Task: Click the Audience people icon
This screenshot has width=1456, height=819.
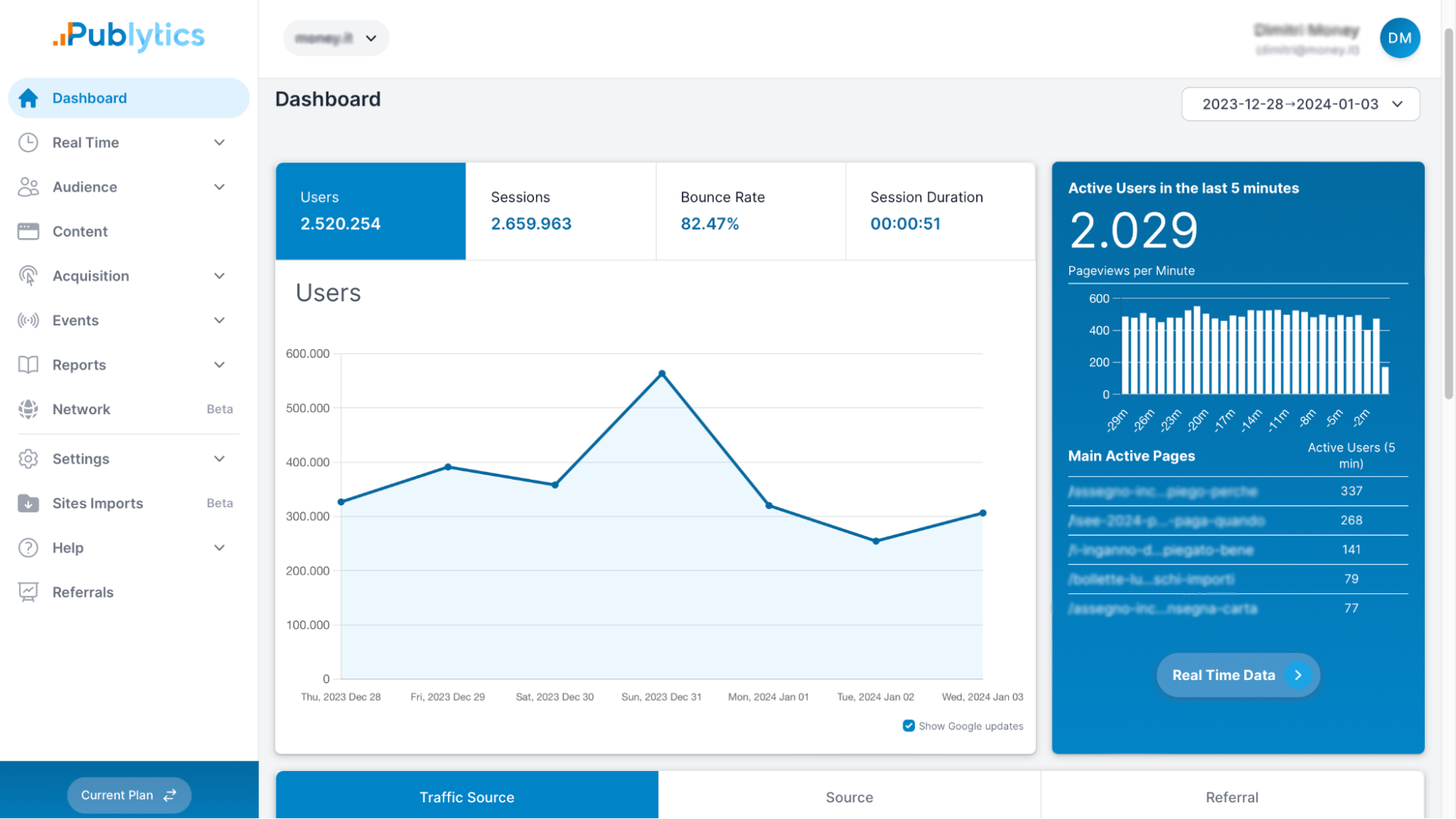Action: click(28, 187)
